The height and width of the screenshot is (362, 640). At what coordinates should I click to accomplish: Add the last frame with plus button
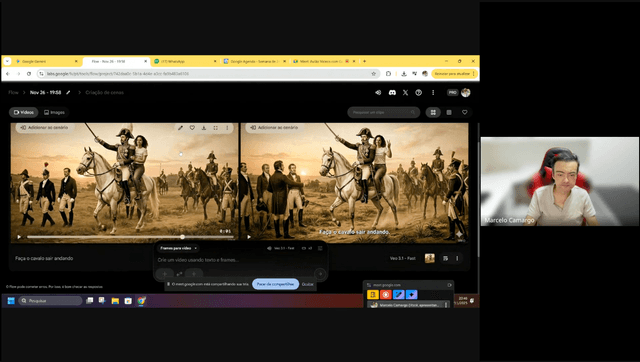tap(194, 274)
